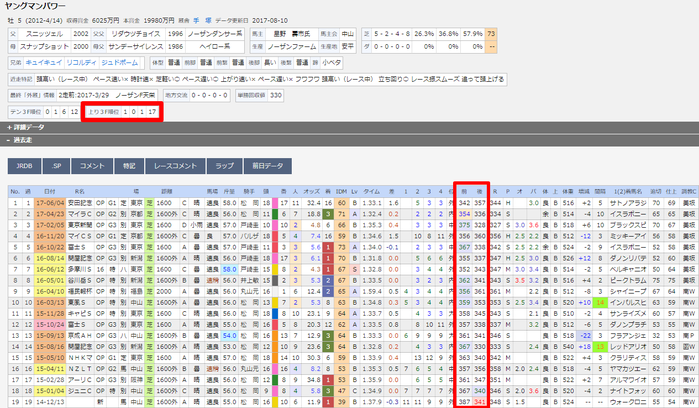This screenshot has width=699, height=408.
Task: Open sibling horse キュイキュイ link
Action: [44, 63]
